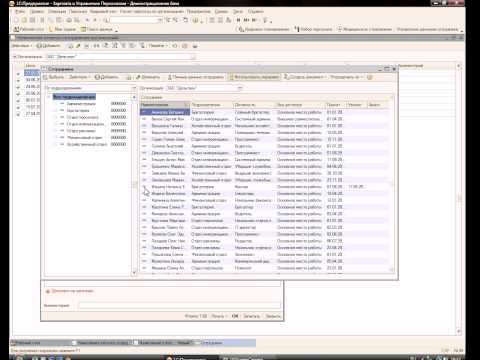Open Личные данные сотрудника button
Screen dimensions: 480x360
195,77
